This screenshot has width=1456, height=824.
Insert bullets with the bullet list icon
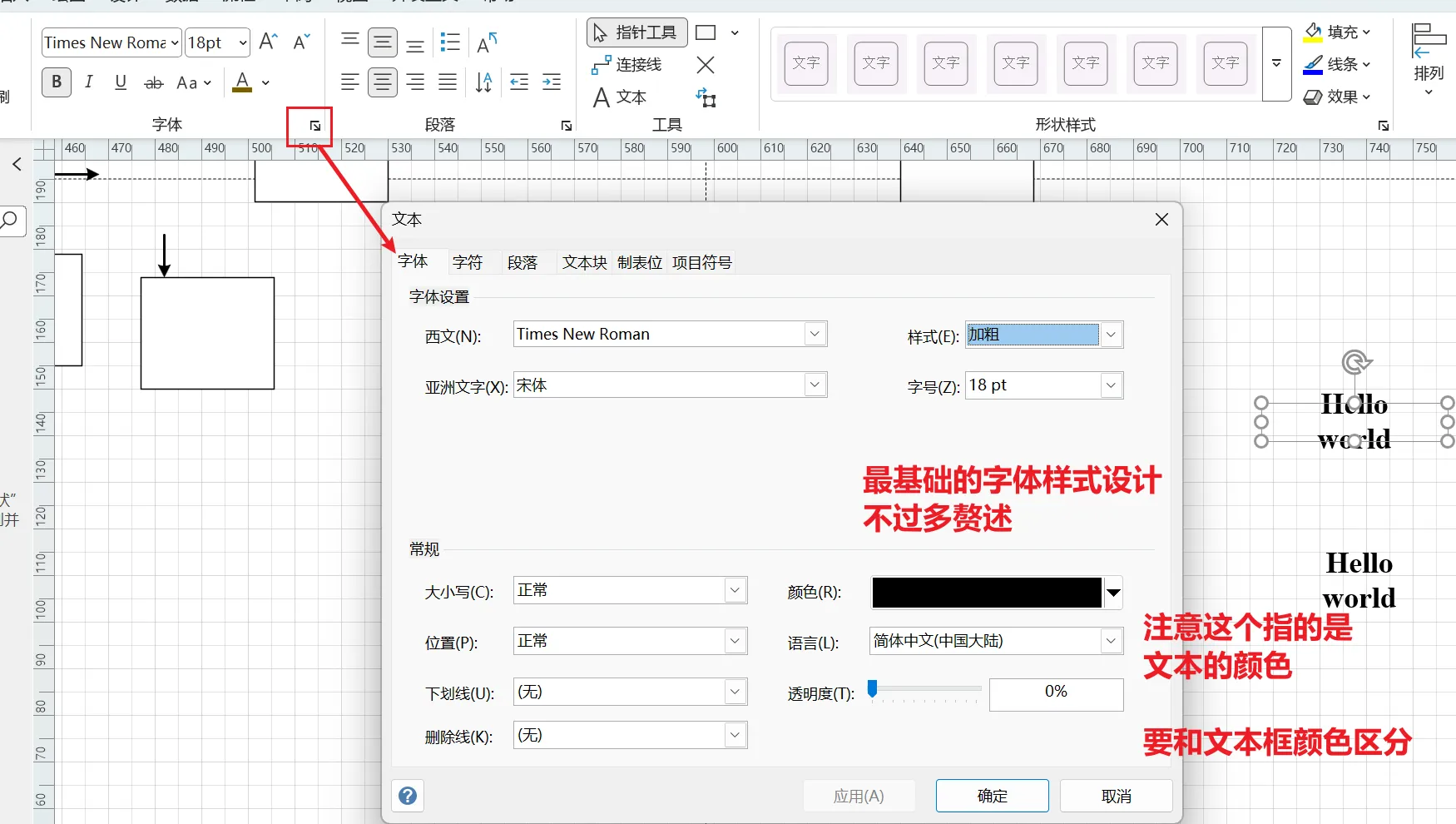coord(450,42)
